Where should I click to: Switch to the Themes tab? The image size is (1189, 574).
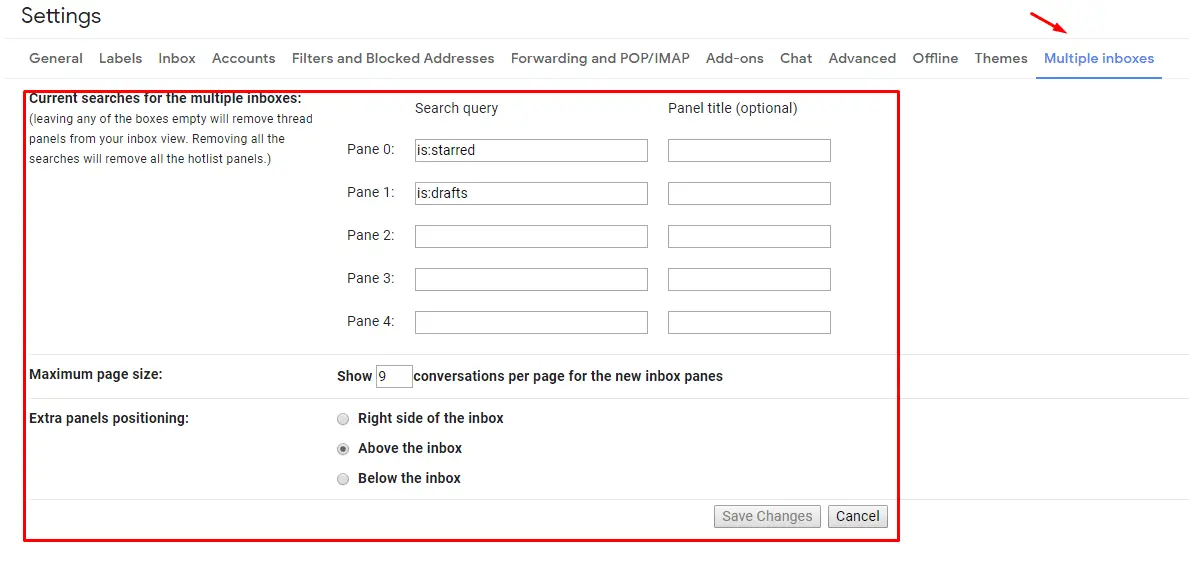pos(1001,58)
